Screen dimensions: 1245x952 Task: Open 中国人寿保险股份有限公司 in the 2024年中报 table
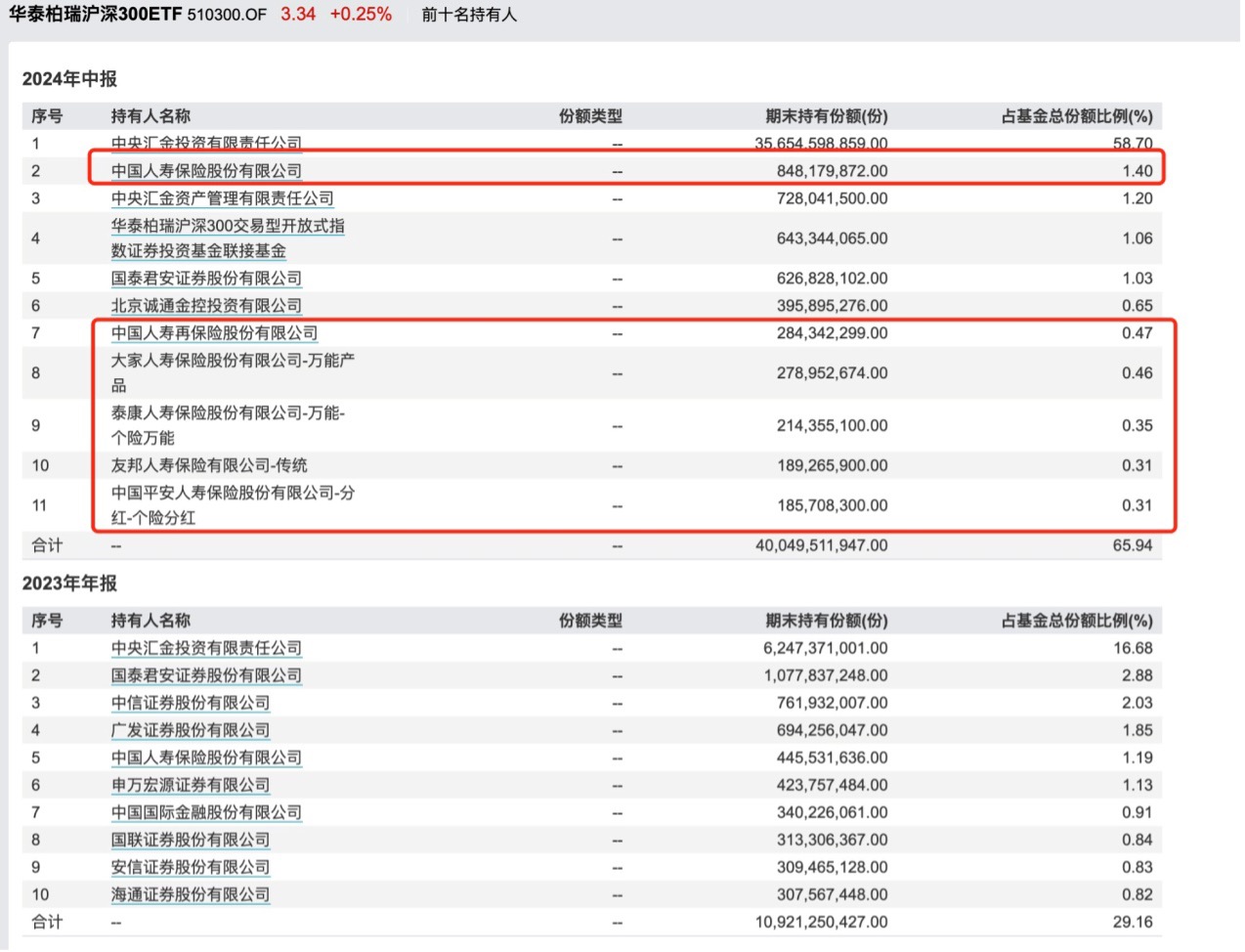206,171
